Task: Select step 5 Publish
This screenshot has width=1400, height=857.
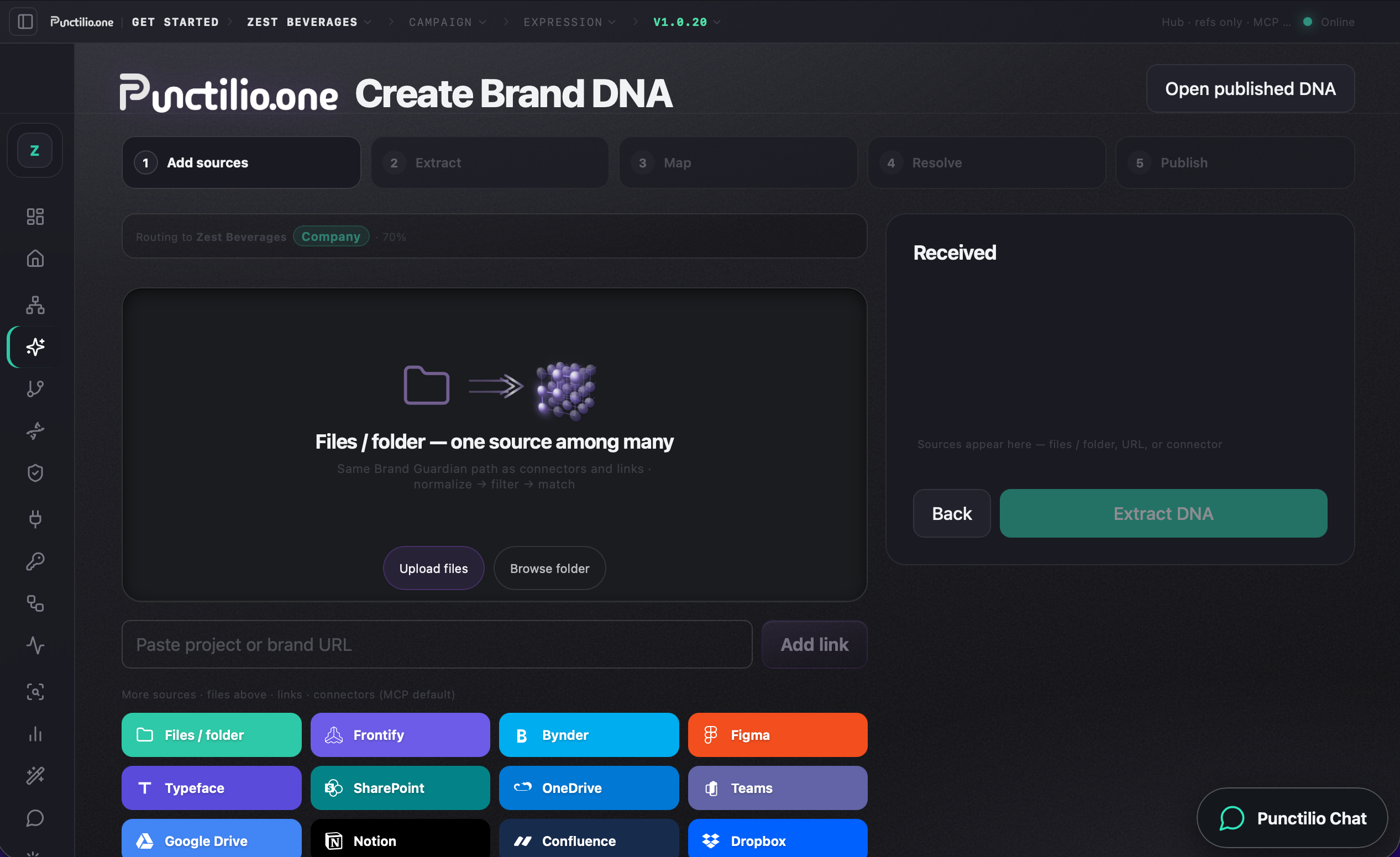Action: [x=1235, y=162]
